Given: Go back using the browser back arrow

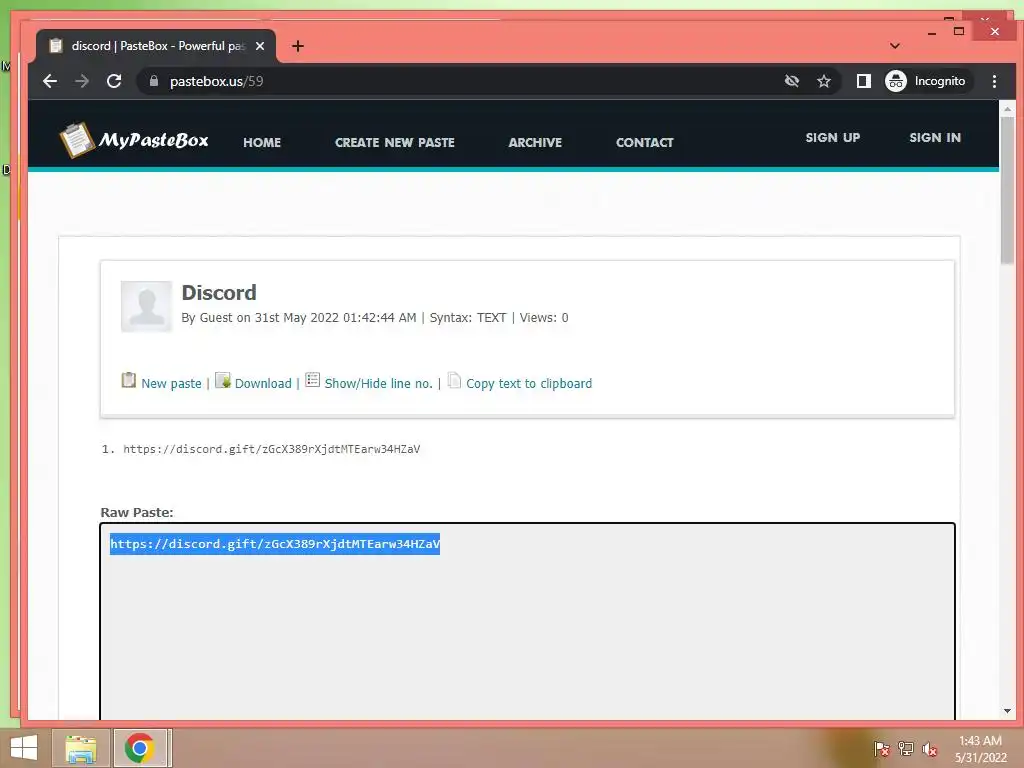Looking at the screenshot, I should pos(50,81).
